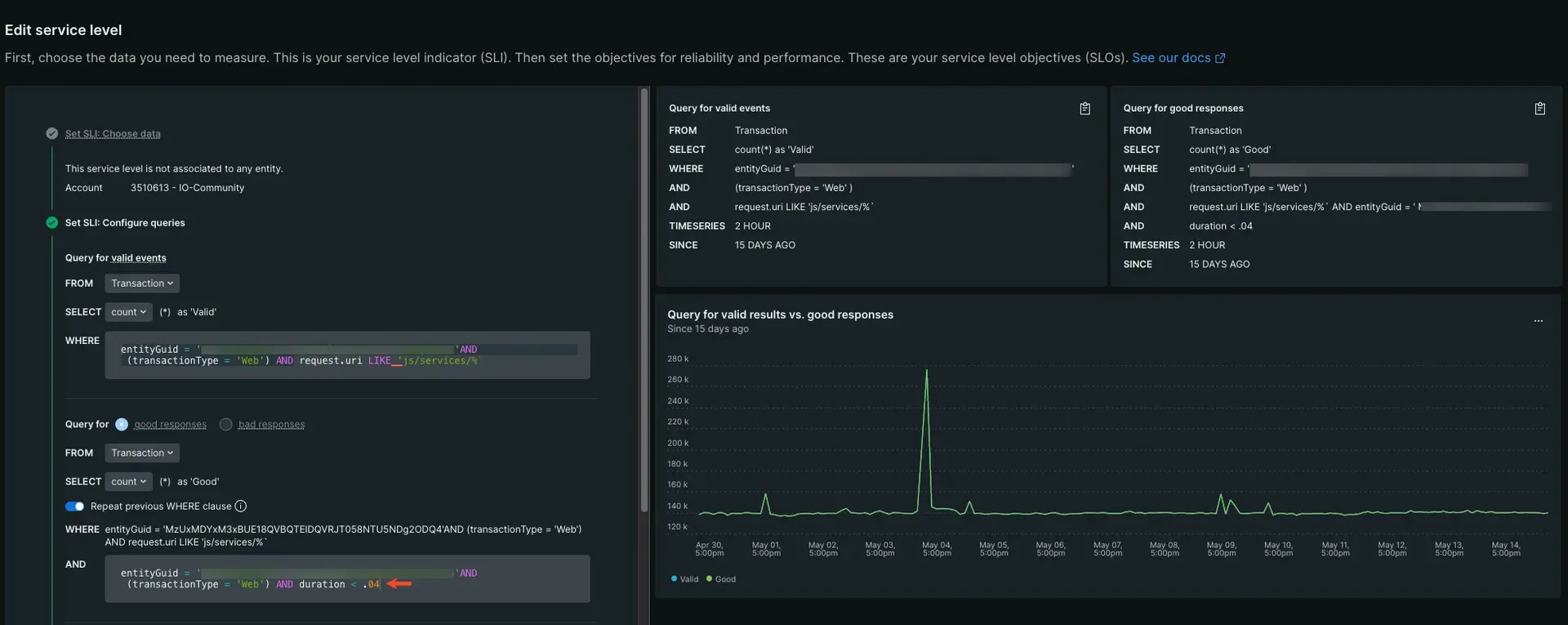Image resolution: width=1568 pixels, height=625 pixels.
Task: Click the info icon beside Repeat previous WHERE clause
Action: coord(241,507)
